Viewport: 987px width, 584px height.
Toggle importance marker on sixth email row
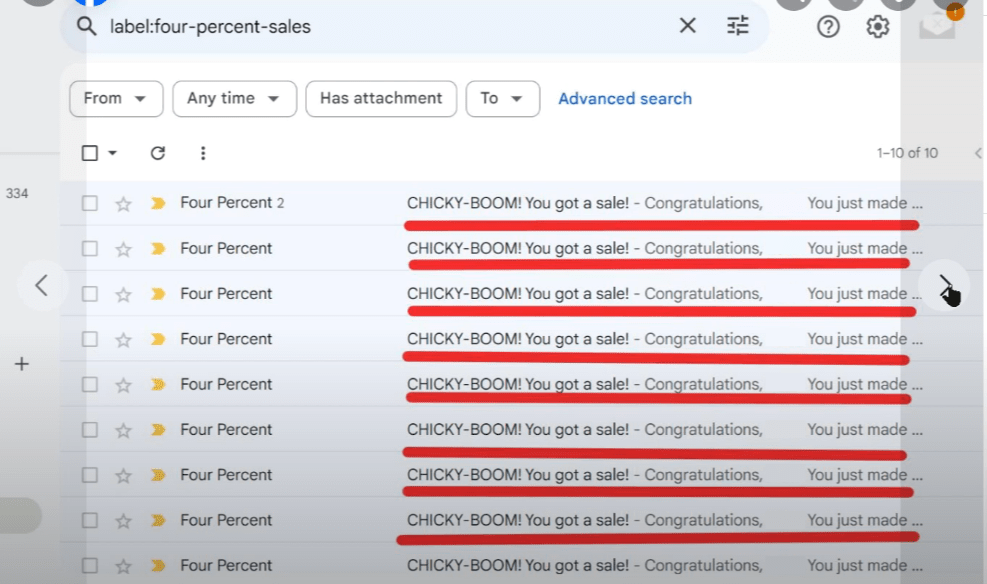coord(158,430)
